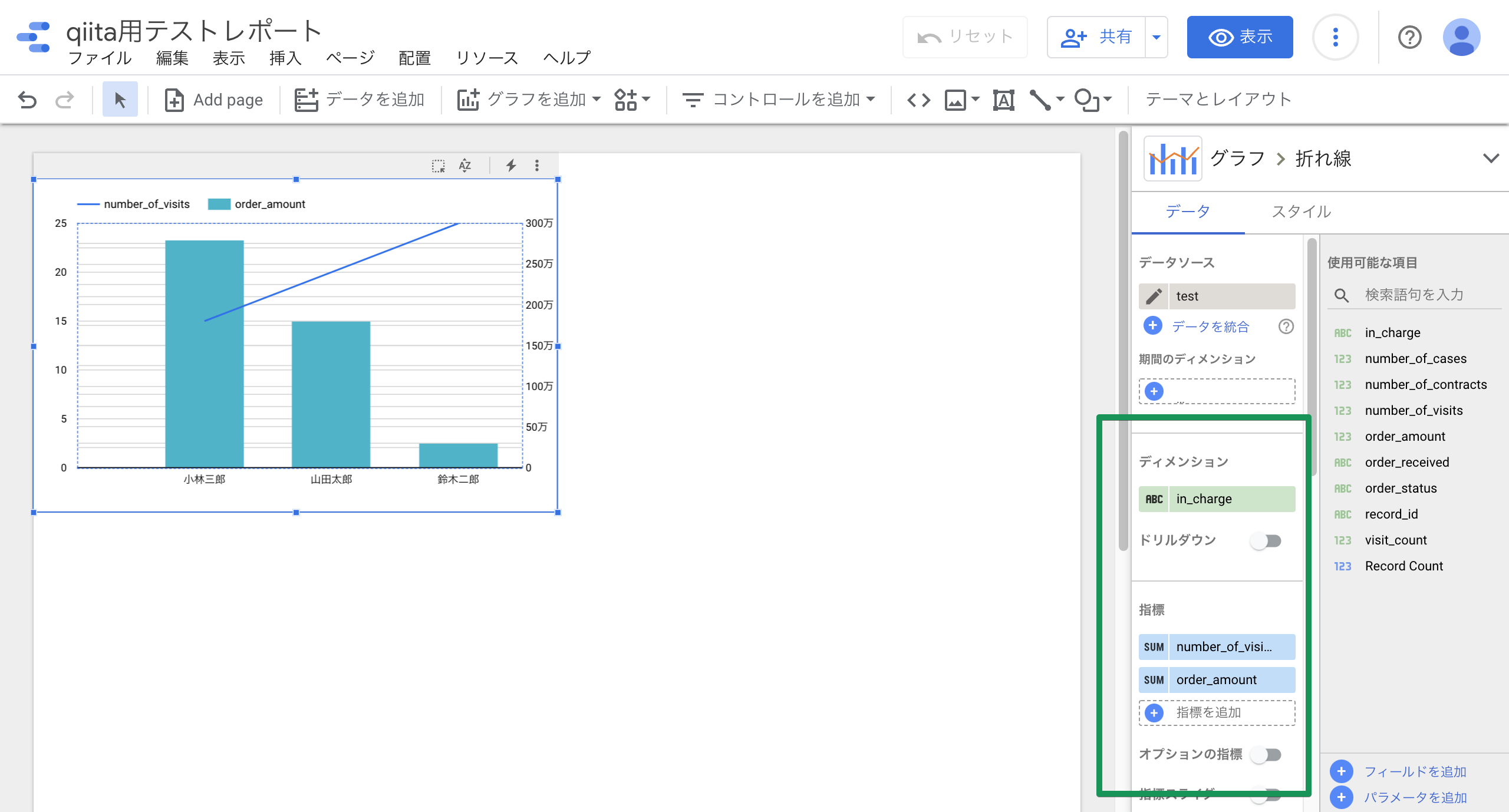Click the パラメータを追加 link
This screenshot has height=812, width=1509.
tap(1415, 797)
